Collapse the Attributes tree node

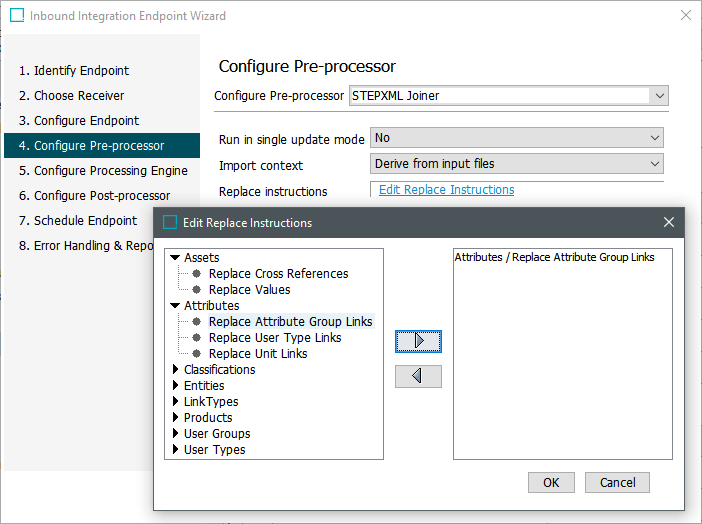176,306
